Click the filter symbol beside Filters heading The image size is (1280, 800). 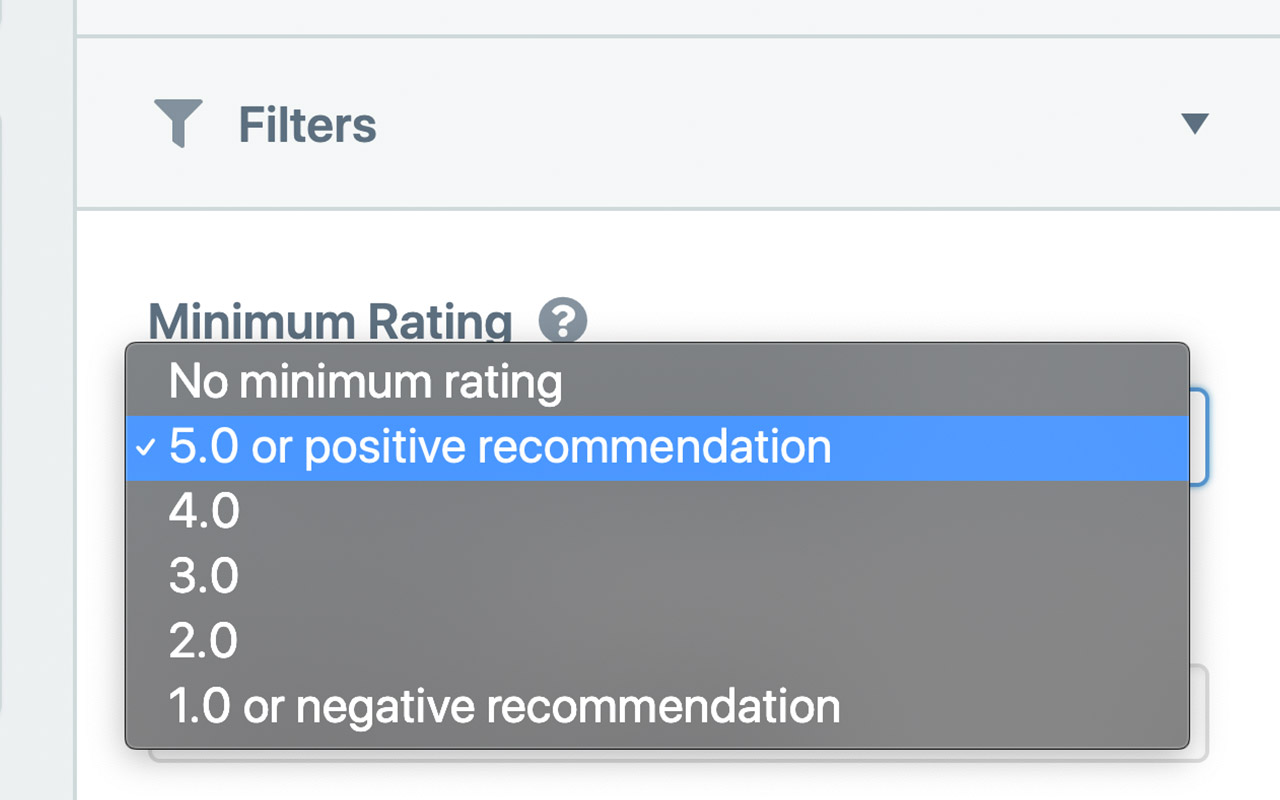coord(178,123)
